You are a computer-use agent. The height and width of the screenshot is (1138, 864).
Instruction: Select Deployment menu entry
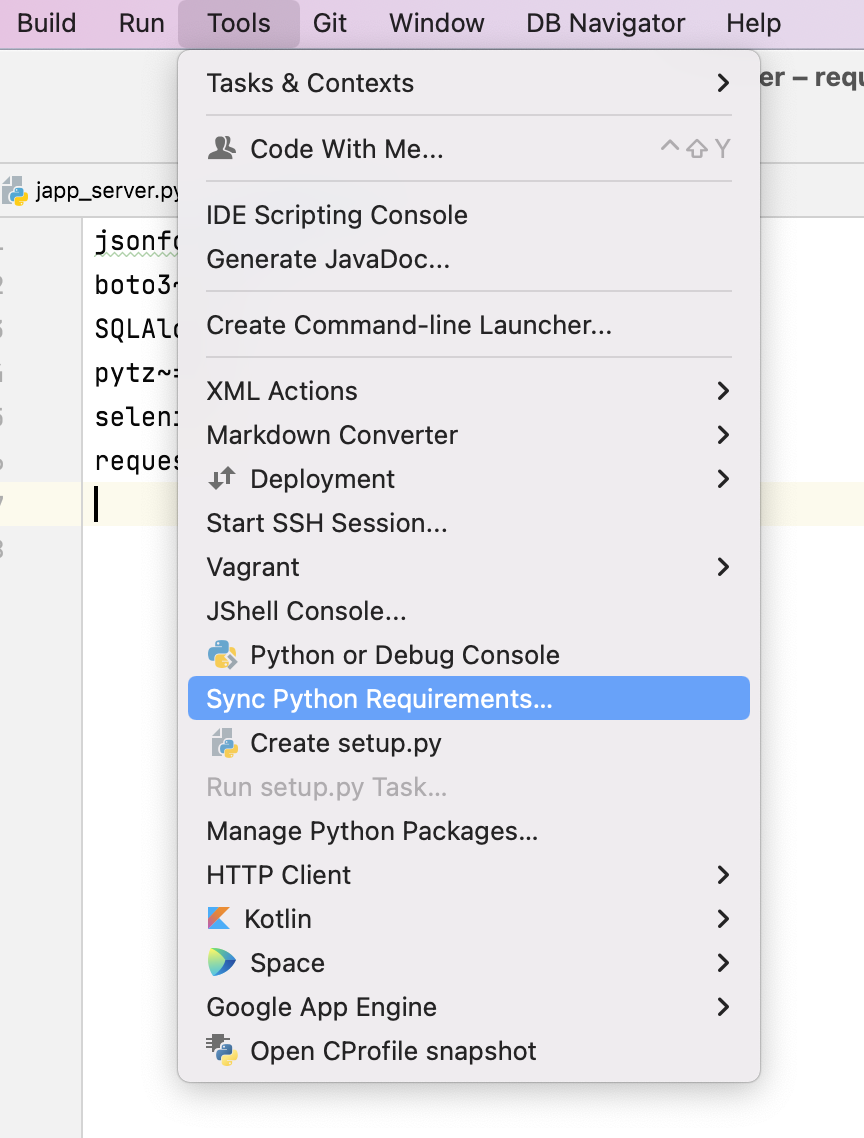469,478
